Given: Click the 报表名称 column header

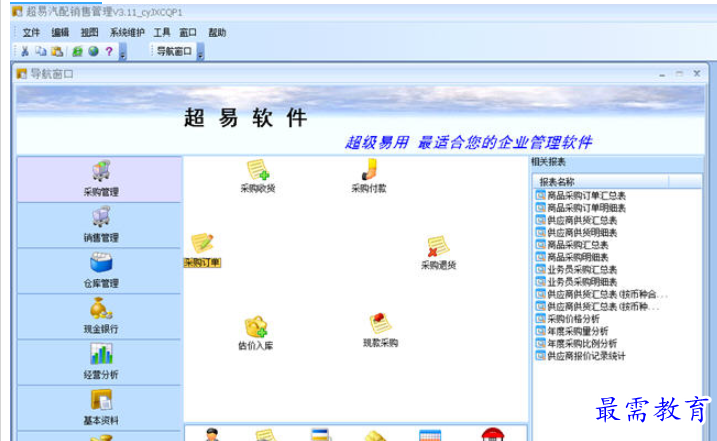Looking at the screenshot, I should [557, 182].
